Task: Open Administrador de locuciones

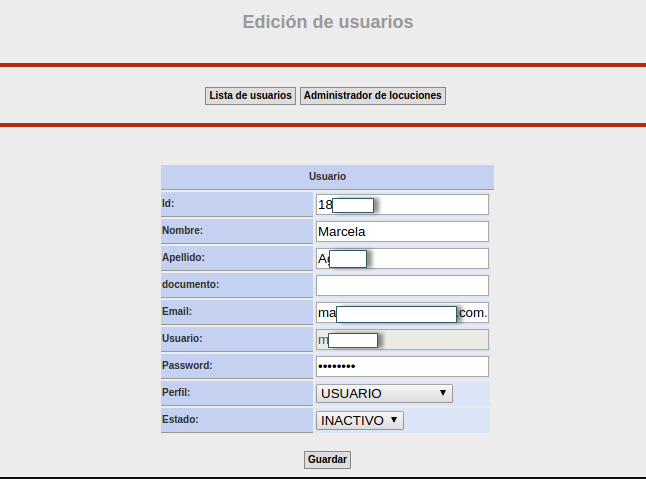Action: point(372,96)
